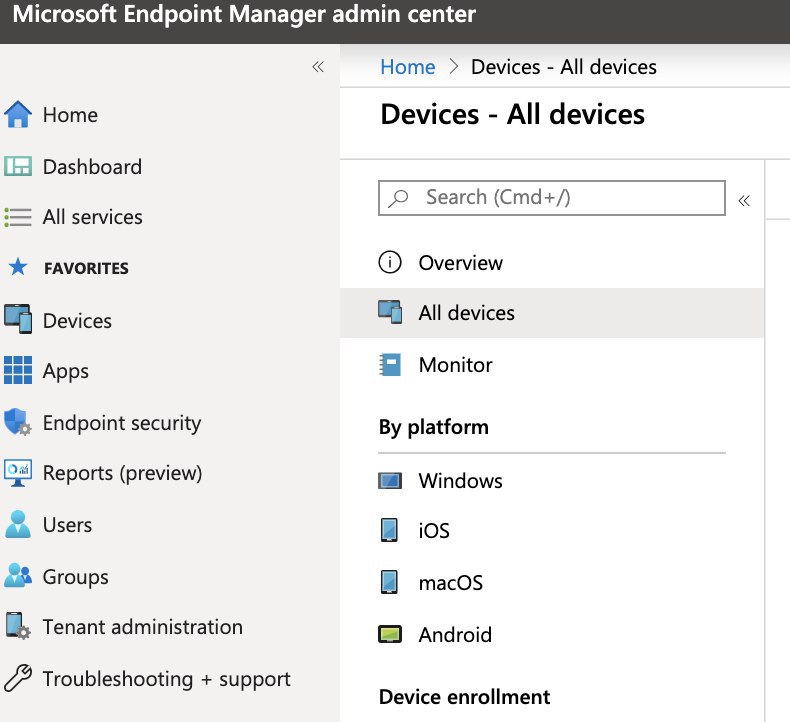Click the Devices icon under Favorites

coord(18,319)
